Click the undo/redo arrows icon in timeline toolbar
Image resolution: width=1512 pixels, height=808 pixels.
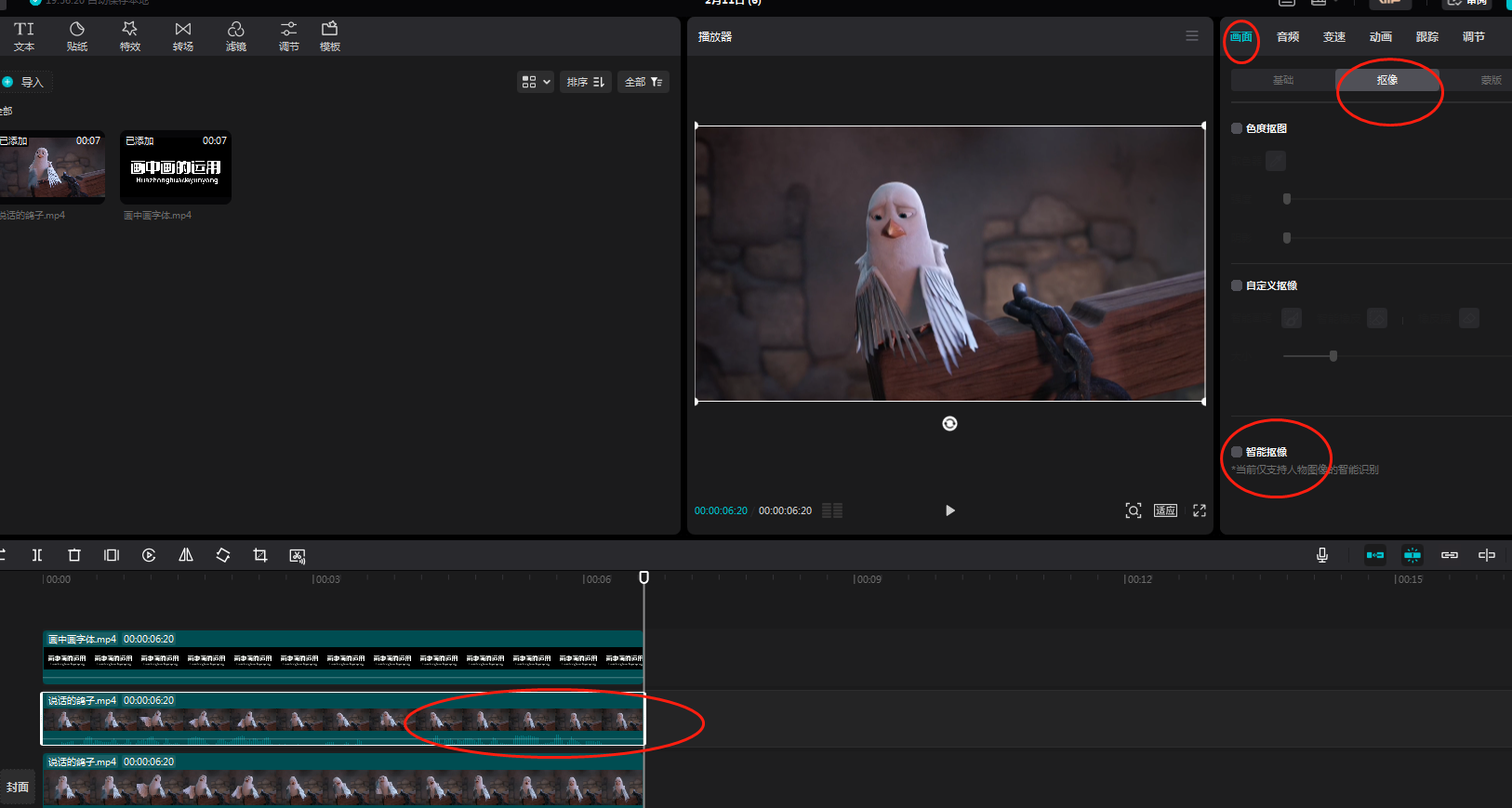(3, 555)
